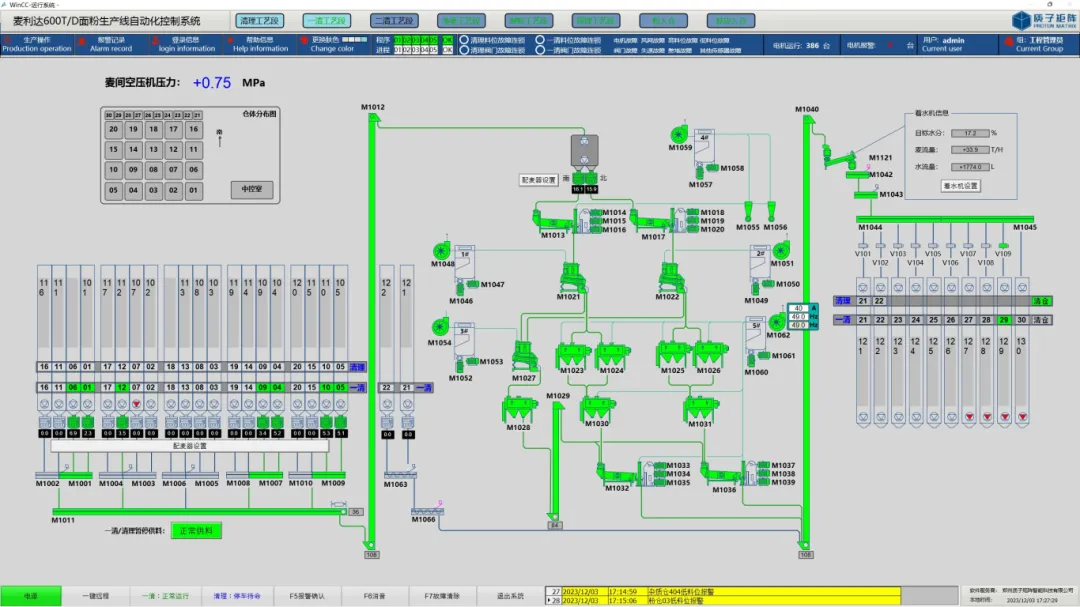Click F5报警确认 alarm acknowledge
This screenshot has height=607, width=1080.
(307, 596)
